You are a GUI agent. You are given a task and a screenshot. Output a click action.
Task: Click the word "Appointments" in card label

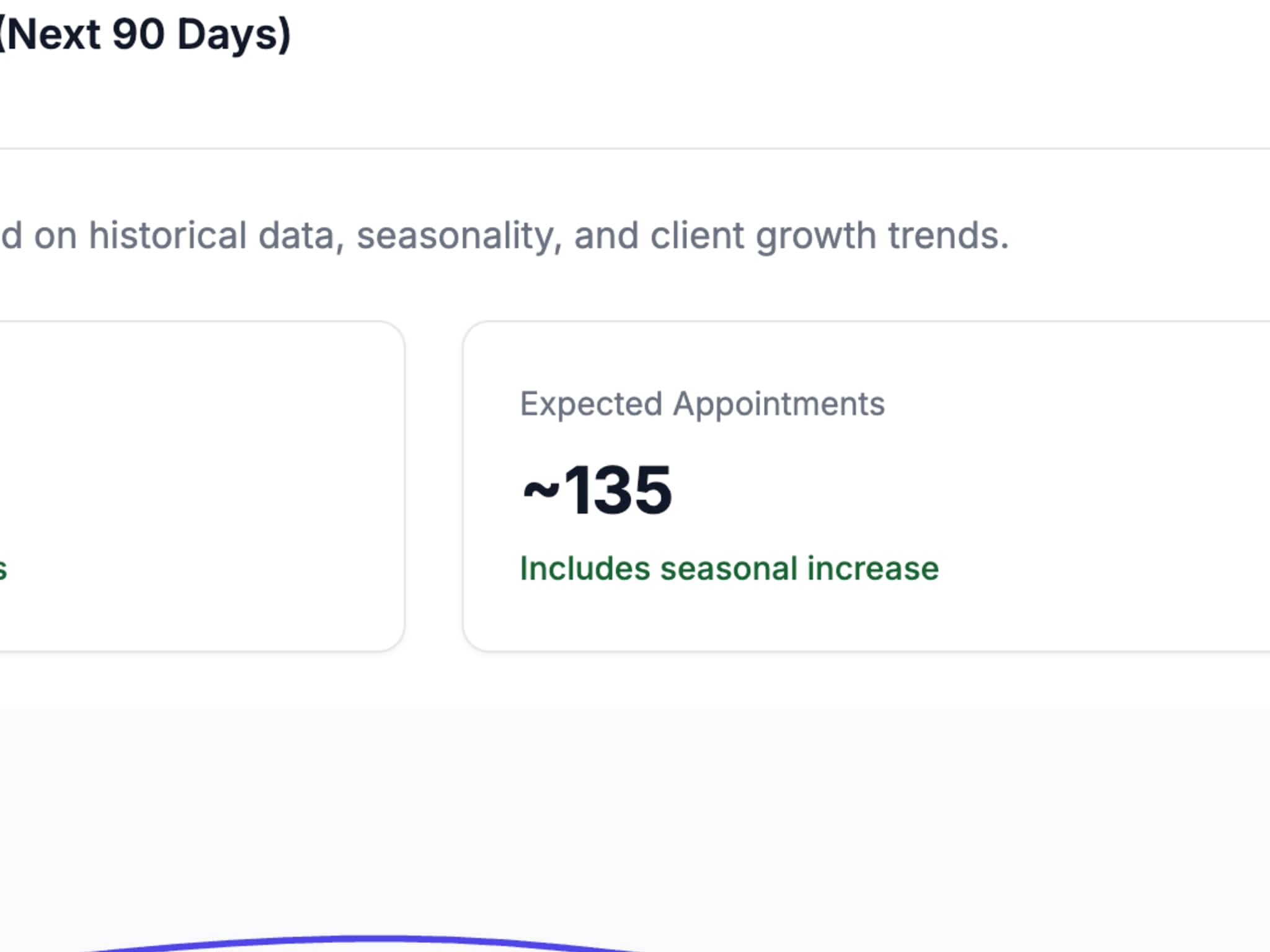point(779,404)
